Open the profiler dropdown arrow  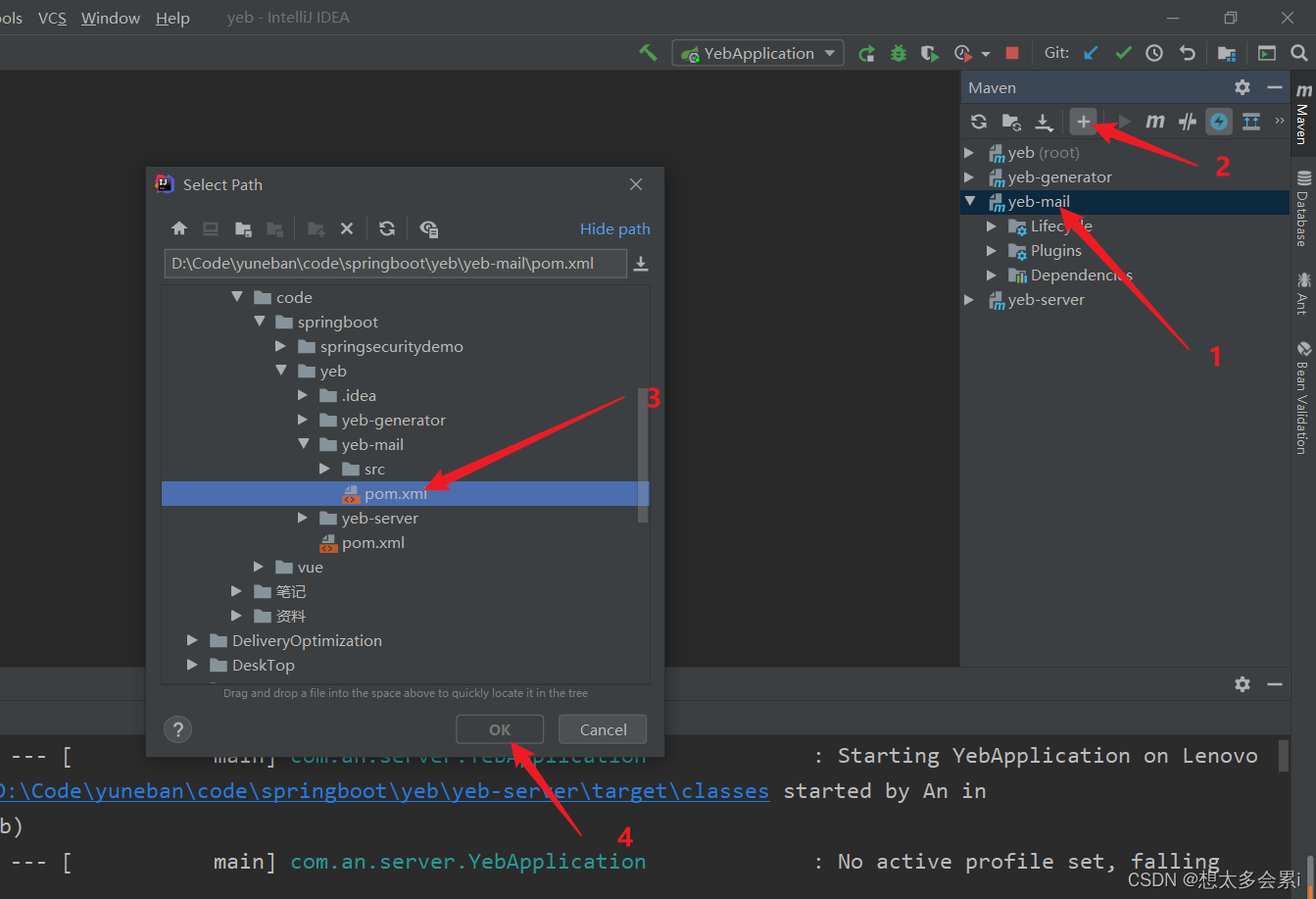(x=985, y=54)
